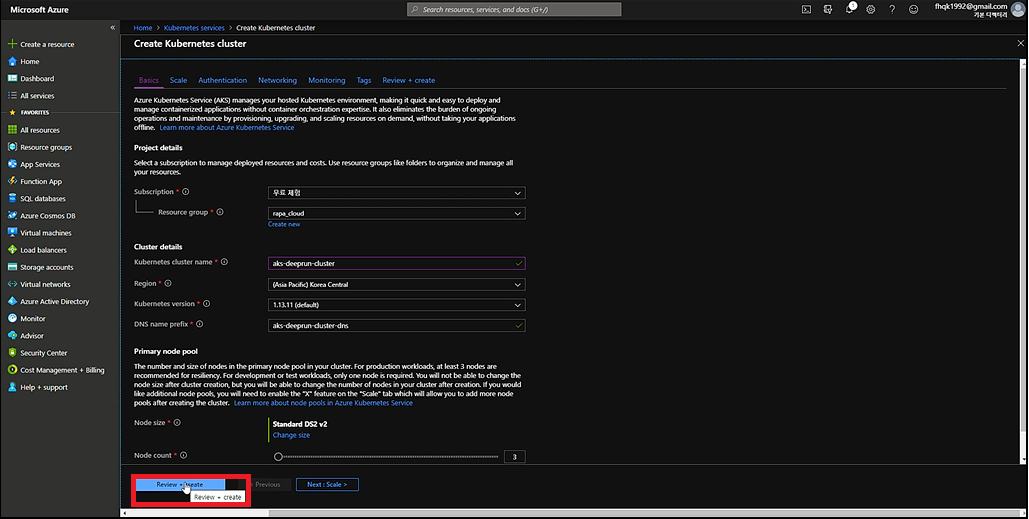This screenshot has height=519, width=1029.
Task: Open the Dashboard sidebar icon
Action: pyautogui.click(x=12, y=78)
